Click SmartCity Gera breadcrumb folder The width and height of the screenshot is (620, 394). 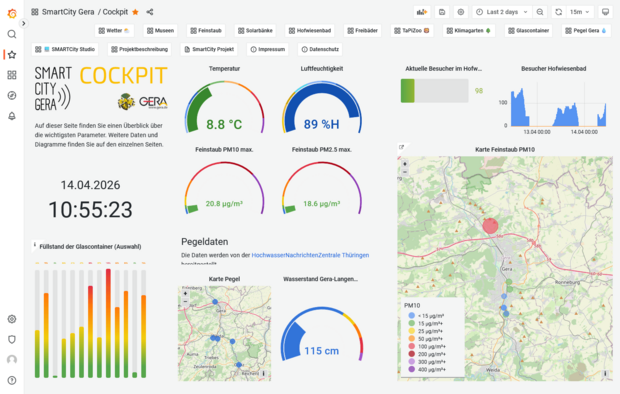[x=68, y=12]
